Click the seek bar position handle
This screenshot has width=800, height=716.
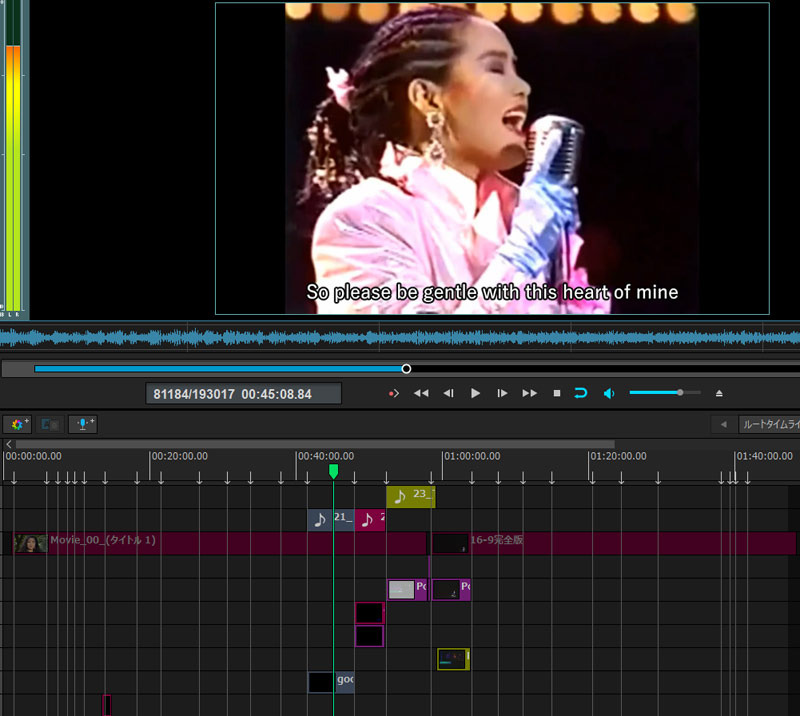click(x=406, y=368)
